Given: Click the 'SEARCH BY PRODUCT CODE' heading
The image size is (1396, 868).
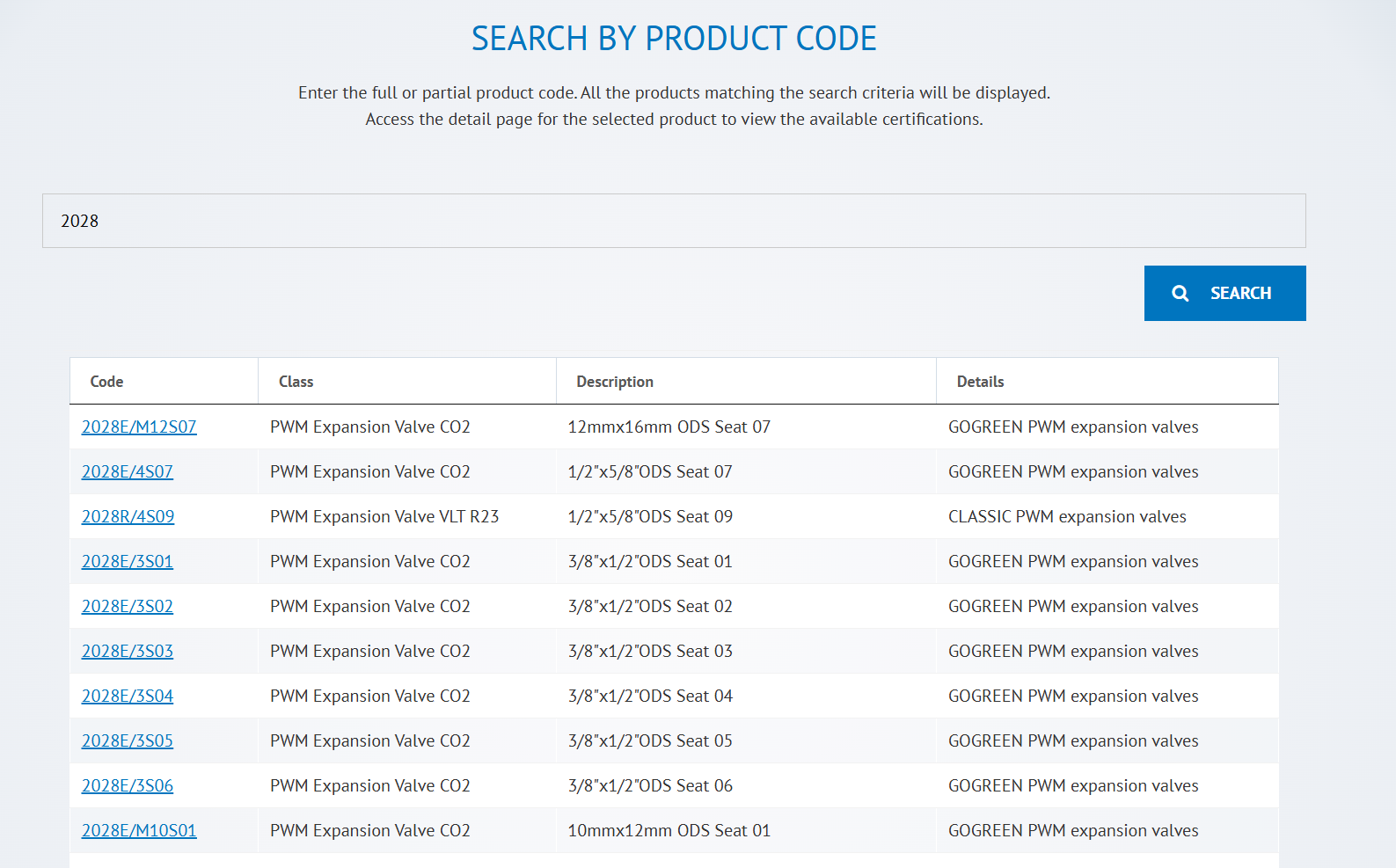Looking at the screenshot, I should [674, 39].
